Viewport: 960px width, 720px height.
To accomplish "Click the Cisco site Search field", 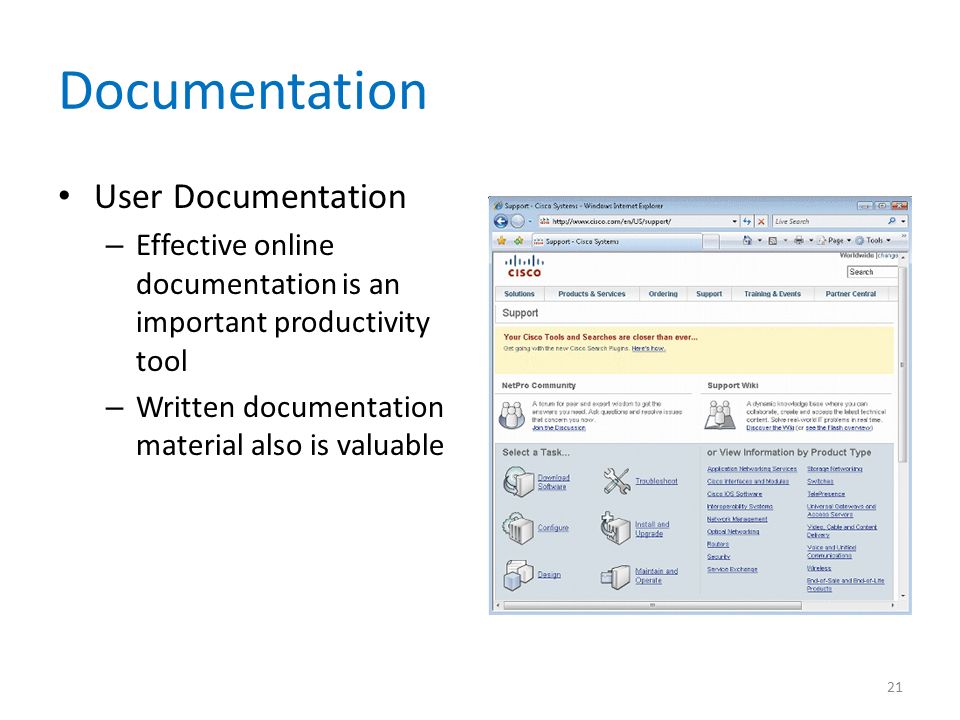I will tap(872, 272).
